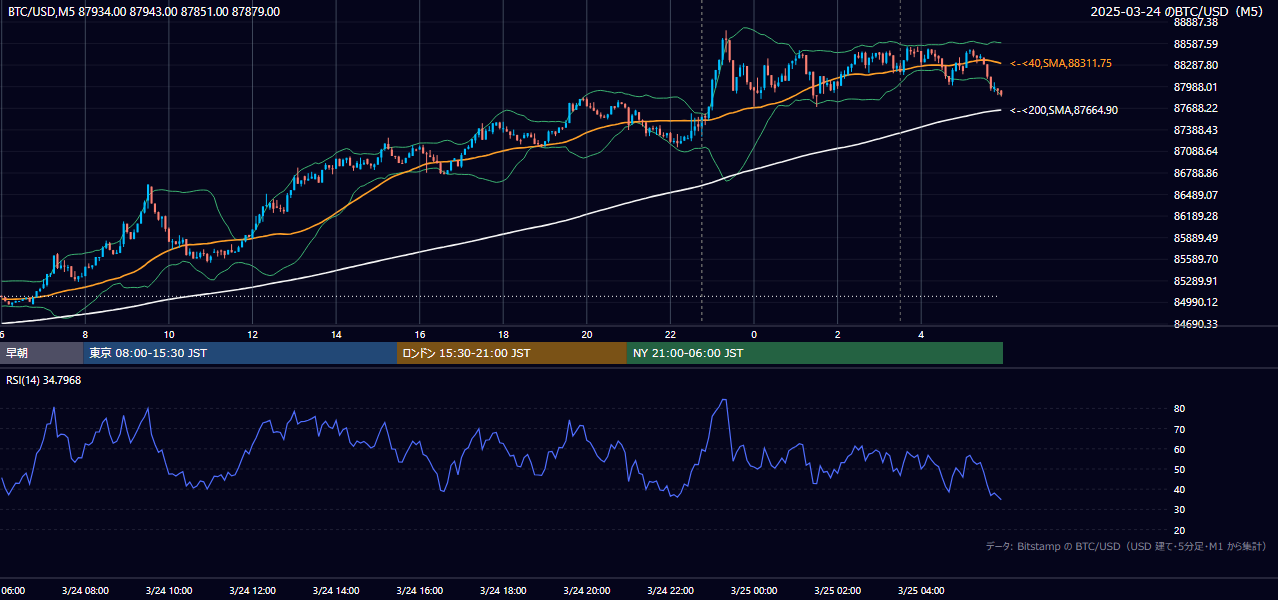Click price axis label 88587.59
The width and height of the screenshot is (1278, 600).
[x=1196, y=44]
